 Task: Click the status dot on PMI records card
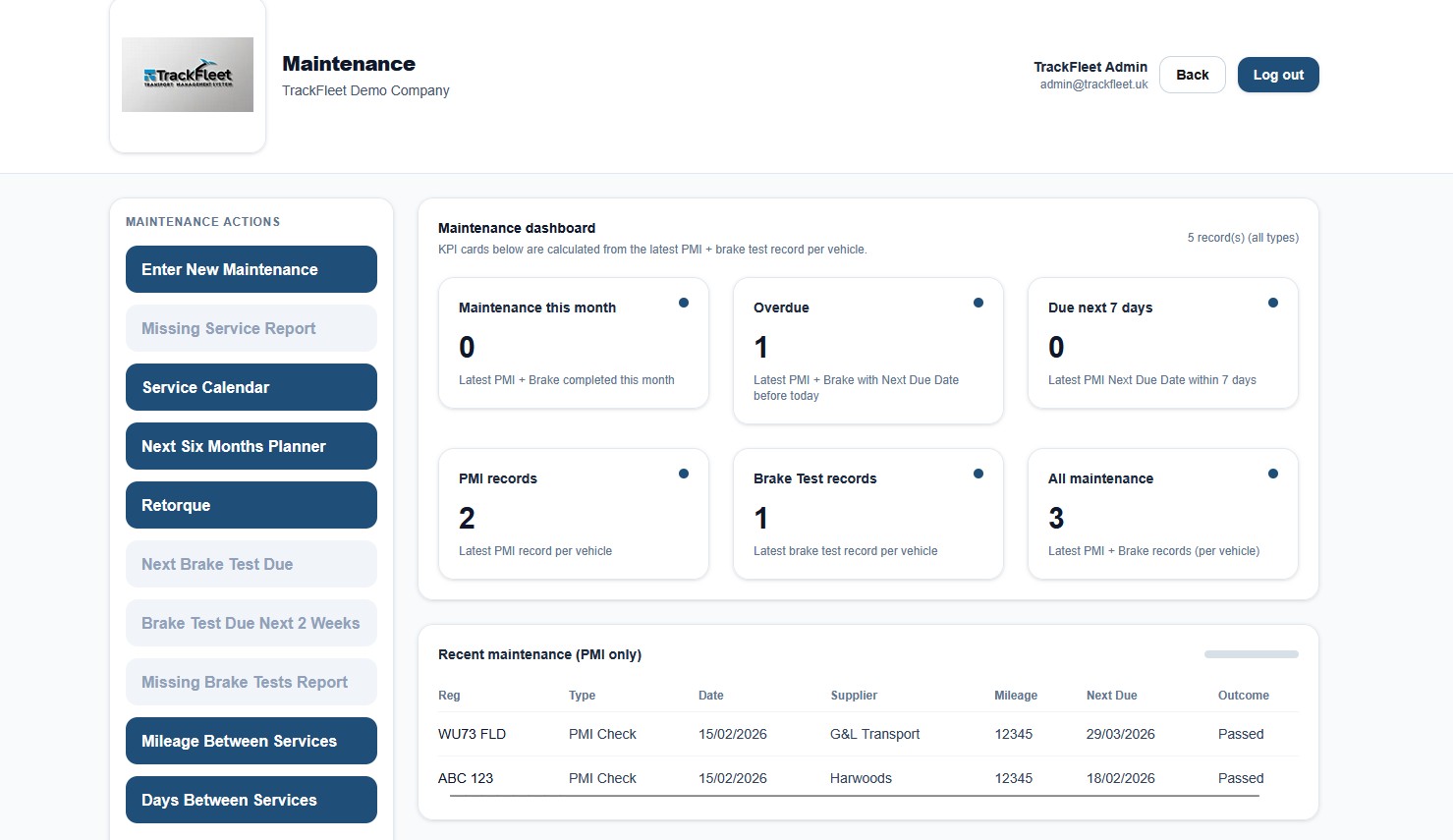684,473
